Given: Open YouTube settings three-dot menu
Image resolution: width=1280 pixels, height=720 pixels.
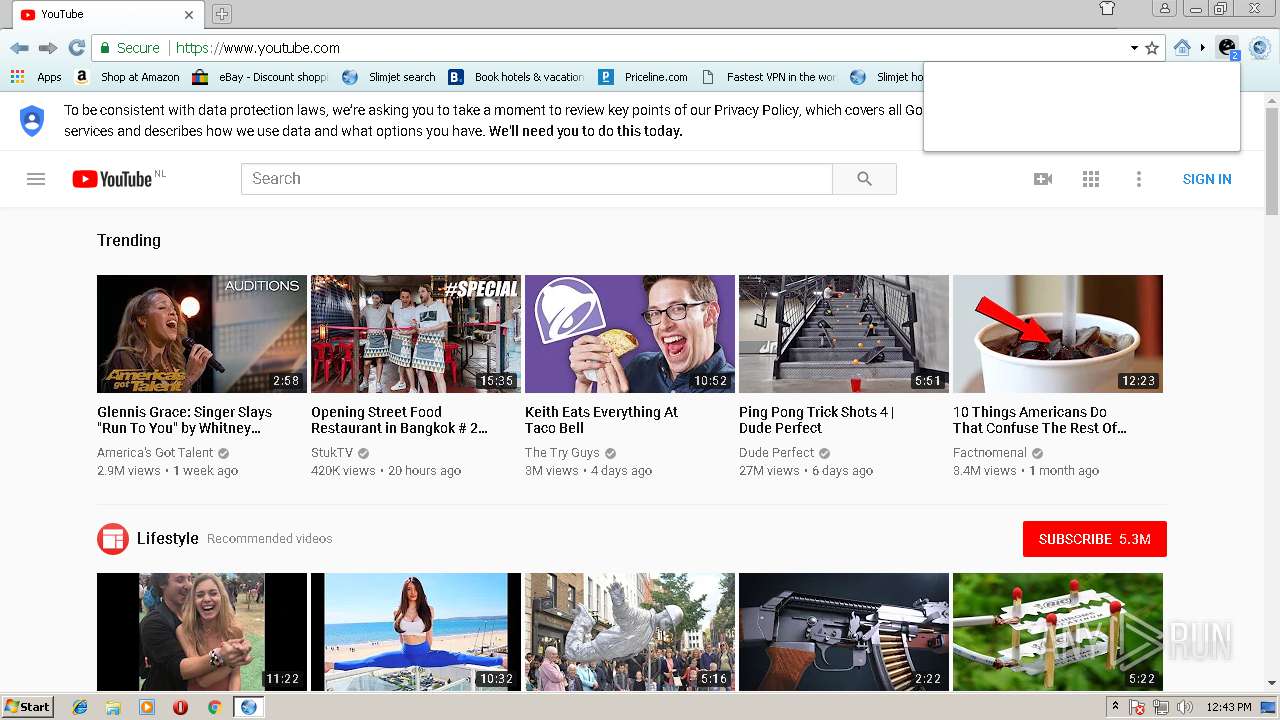Looking at the screenshot, I should point(1138,179).
